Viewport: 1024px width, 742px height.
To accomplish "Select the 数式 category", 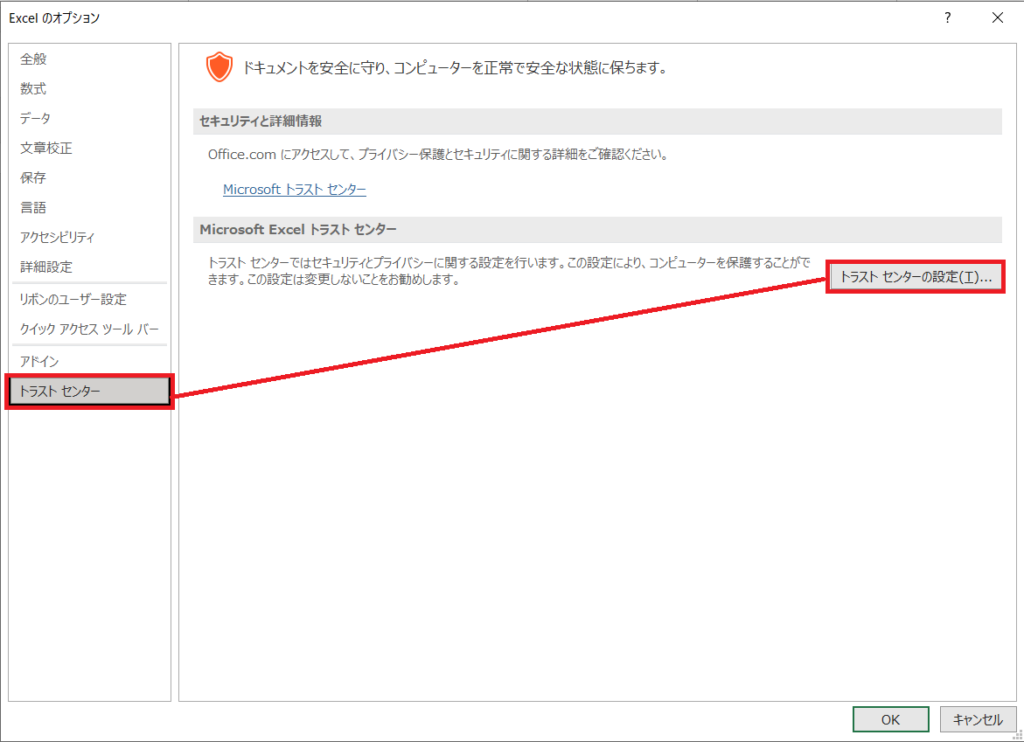I will pos(33,89).
